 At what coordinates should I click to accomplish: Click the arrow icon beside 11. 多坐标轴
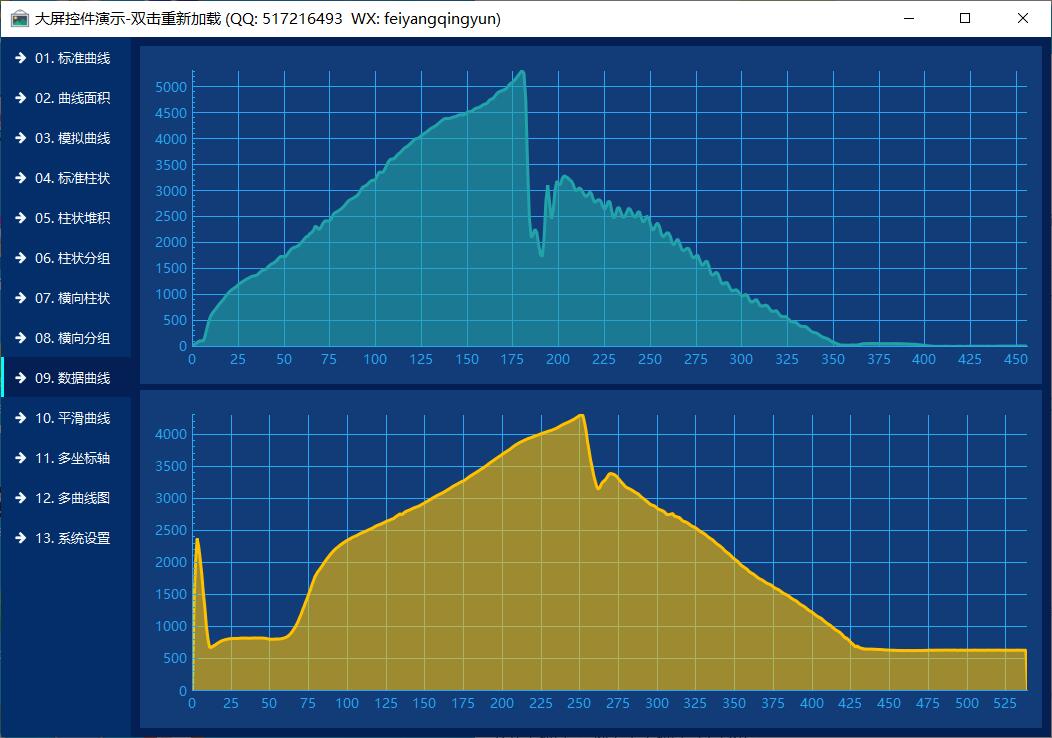coord(20,458)
